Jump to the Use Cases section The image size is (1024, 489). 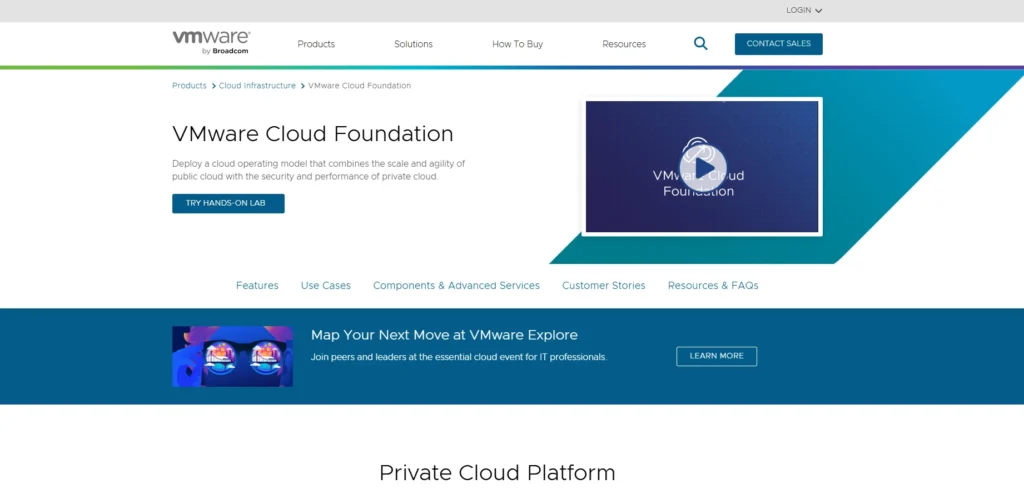pyautogui.click(x=326, y=285)
